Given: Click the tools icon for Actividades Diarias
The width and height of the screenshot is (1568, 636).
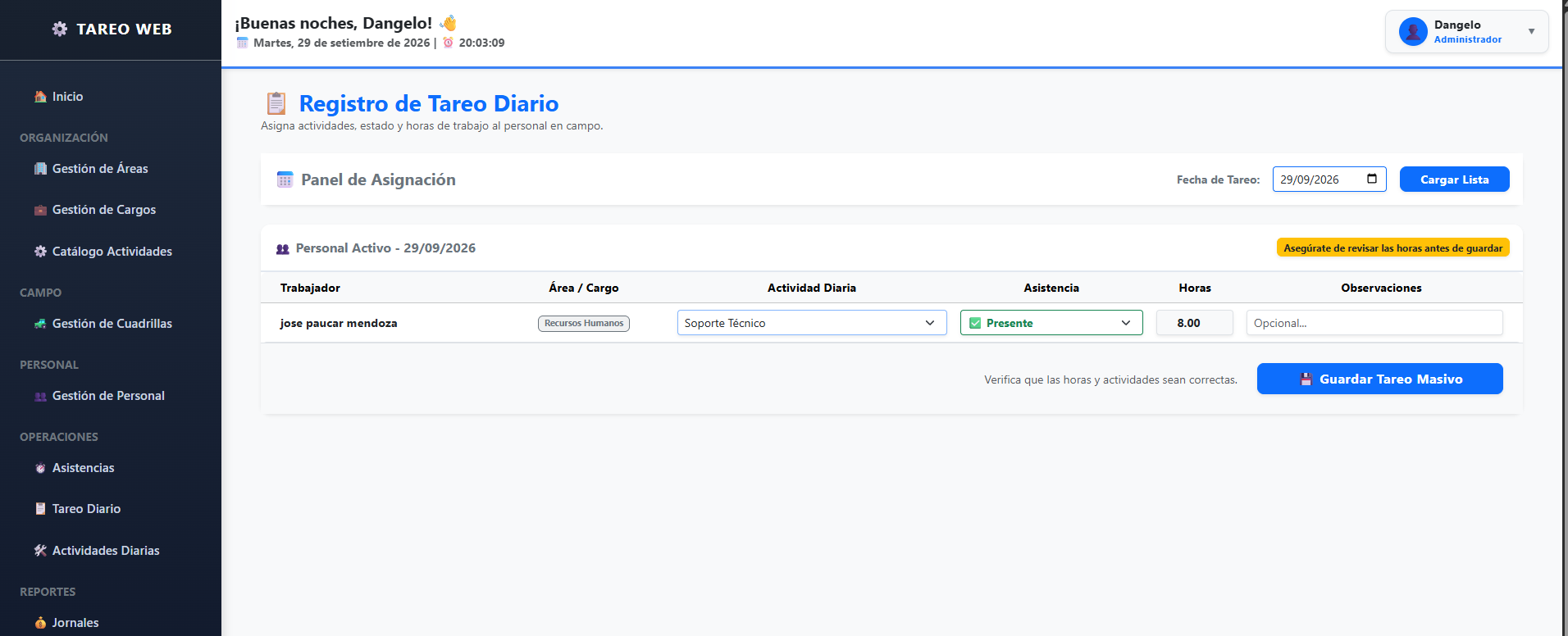Looking at the screenshot, I should click(x=40, y=551).
